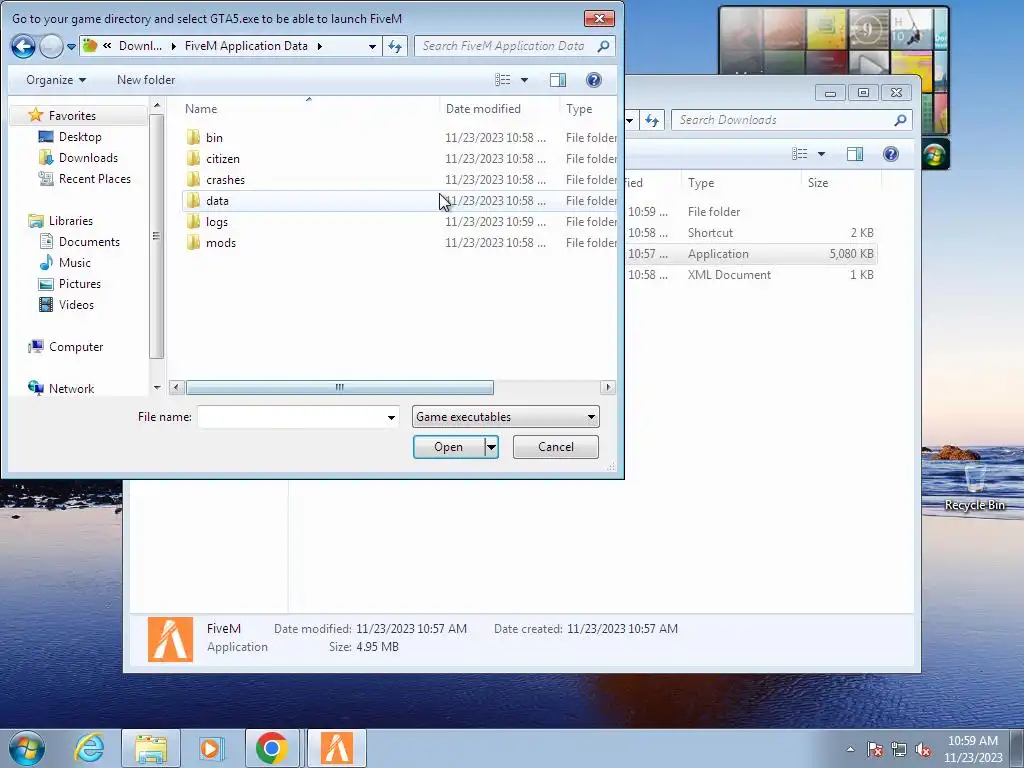Select the XML Document row
This screenshot has width=1024, height=768.
coord(750,275)
